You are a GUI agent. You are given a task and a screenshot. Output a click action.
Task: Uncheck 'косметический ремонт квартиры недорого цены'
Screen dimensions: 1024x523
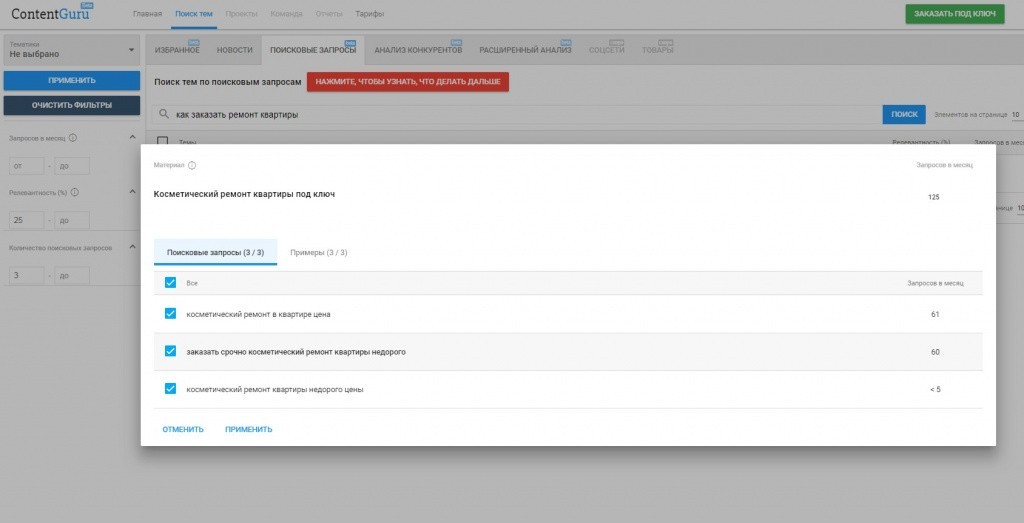(170, 389)
